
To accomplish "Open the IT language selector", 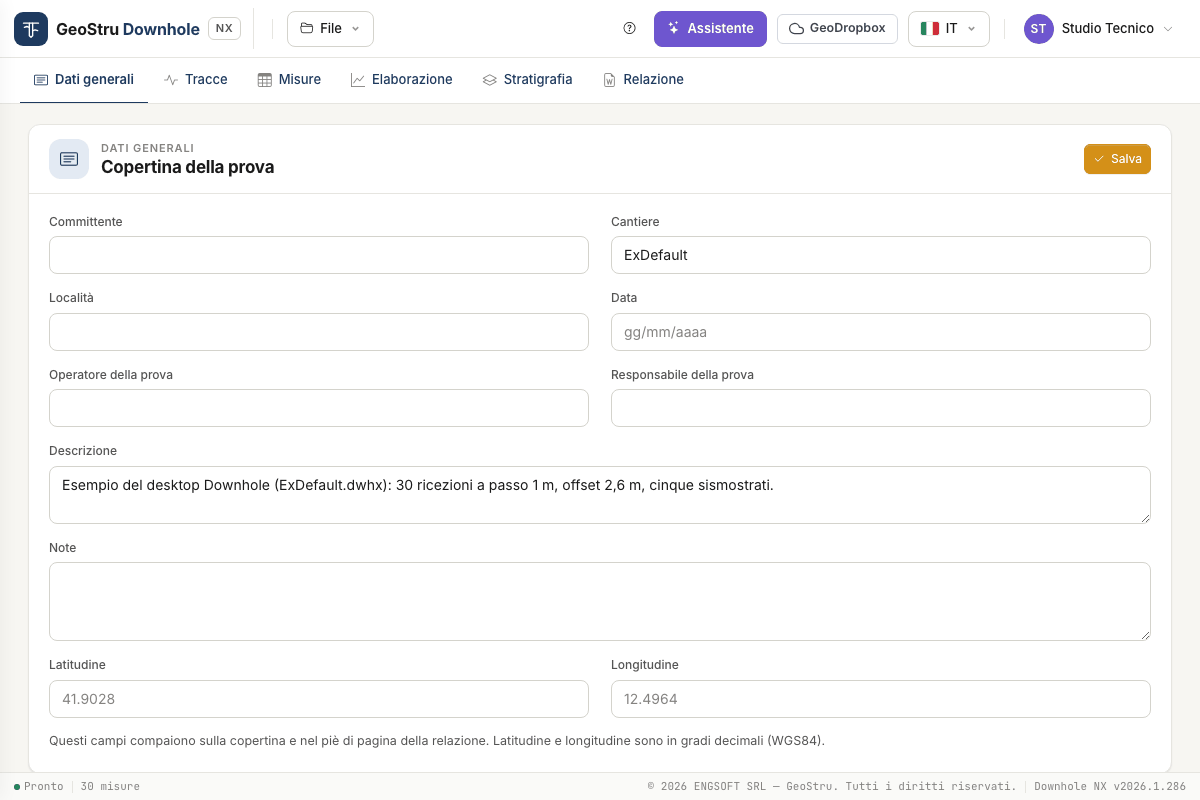I will (948, 29).
